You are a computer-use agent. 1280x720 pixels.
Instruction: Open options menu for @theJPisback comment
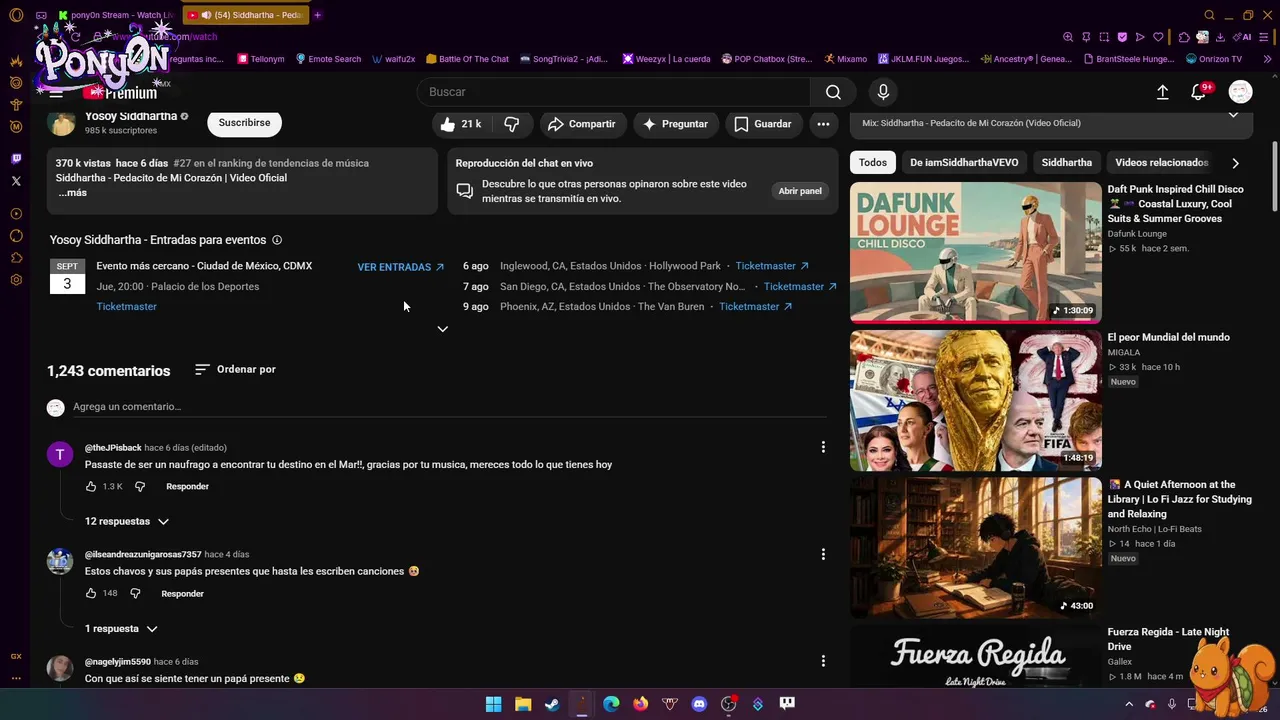(823, 447)
